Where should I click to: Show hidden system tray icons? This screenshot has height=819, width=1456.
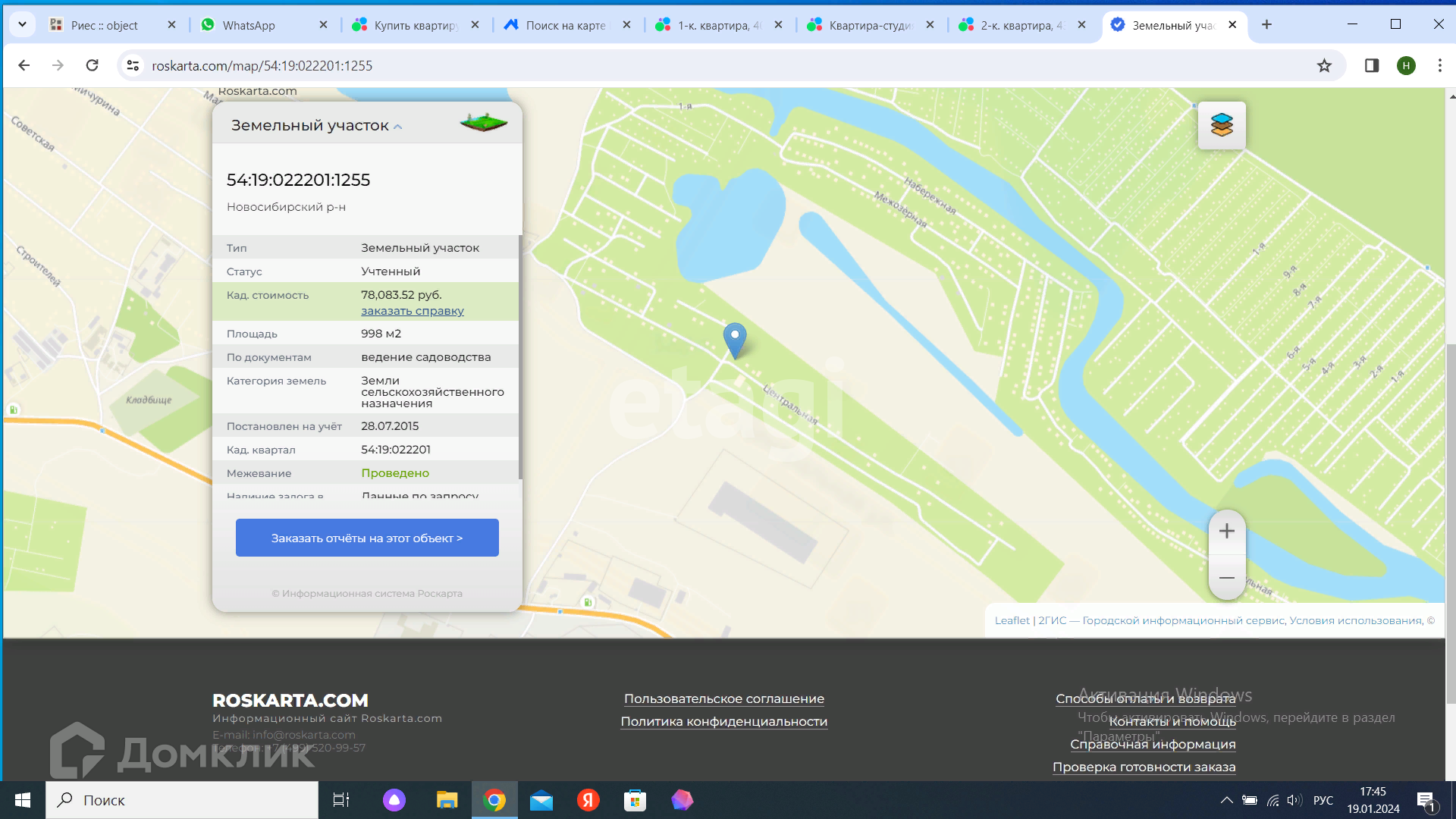pos(1226,800)
